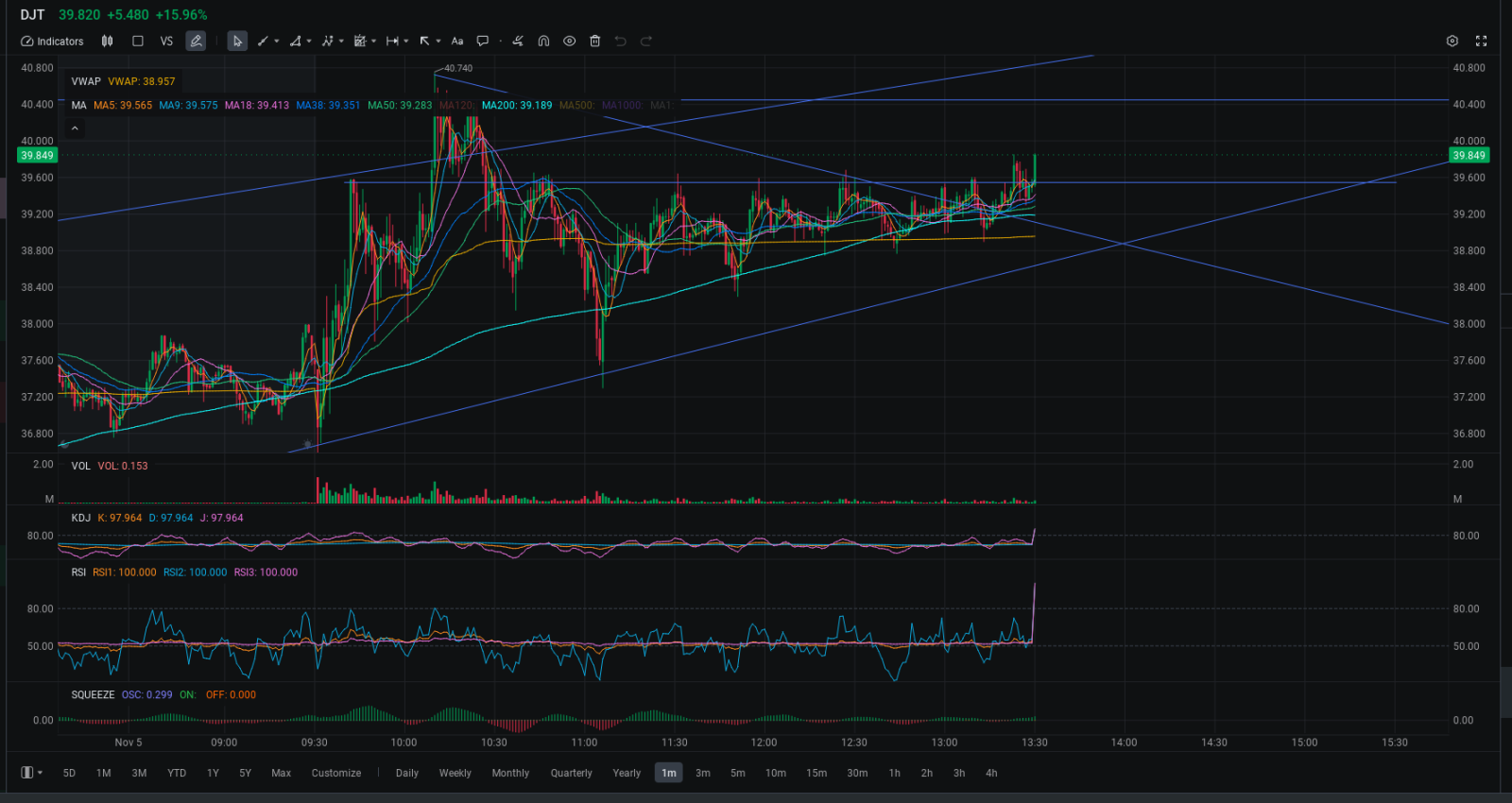Expand the layout dropdown arrow at bottom
The height and width of the screenshot is (803, 1512).
(40, 773)
